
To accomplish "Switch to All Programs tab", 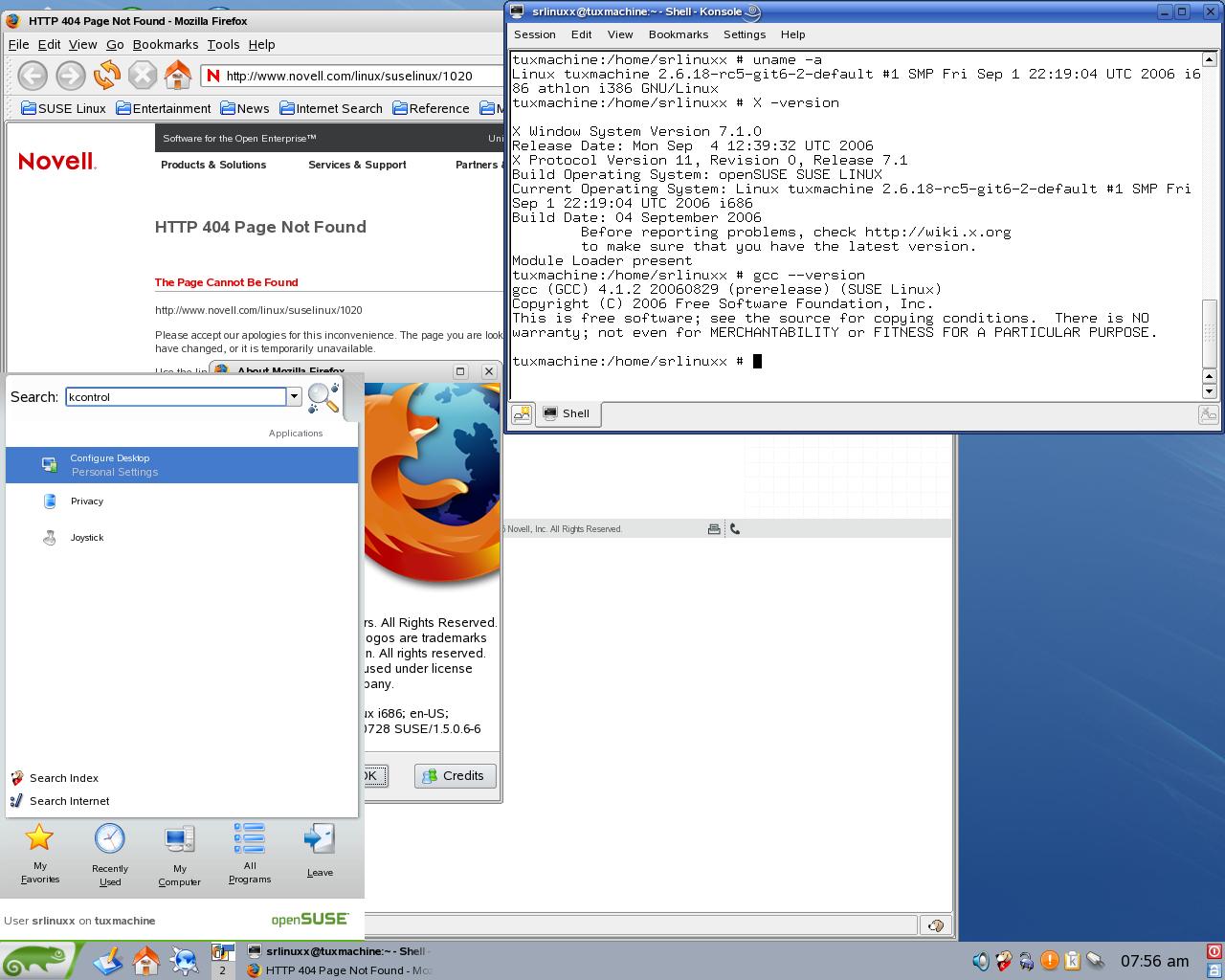I will [x=250, y=854].
